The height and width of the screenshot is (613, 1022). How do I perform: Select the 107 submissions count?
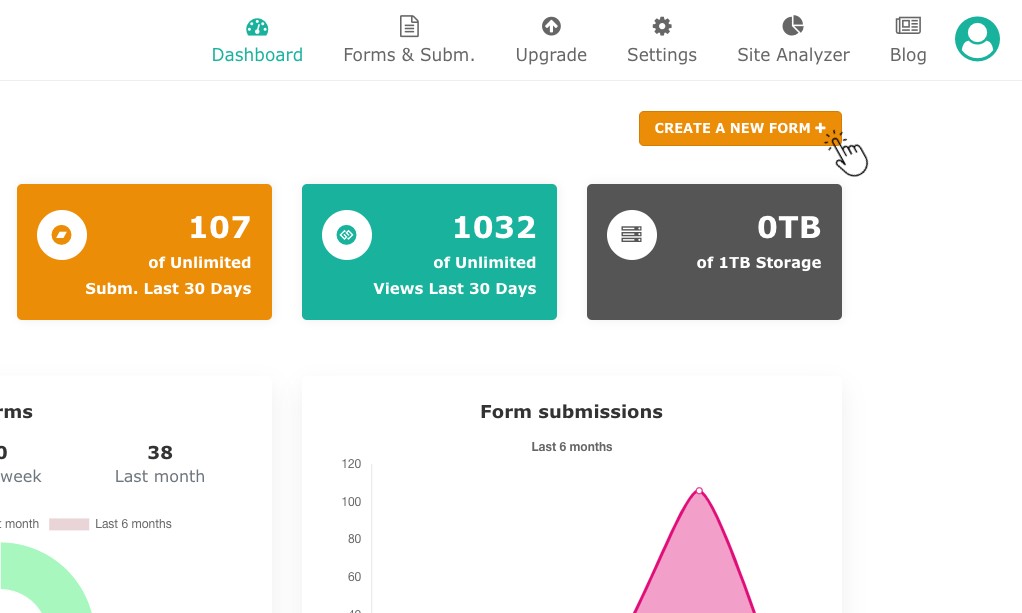(220, 228)
